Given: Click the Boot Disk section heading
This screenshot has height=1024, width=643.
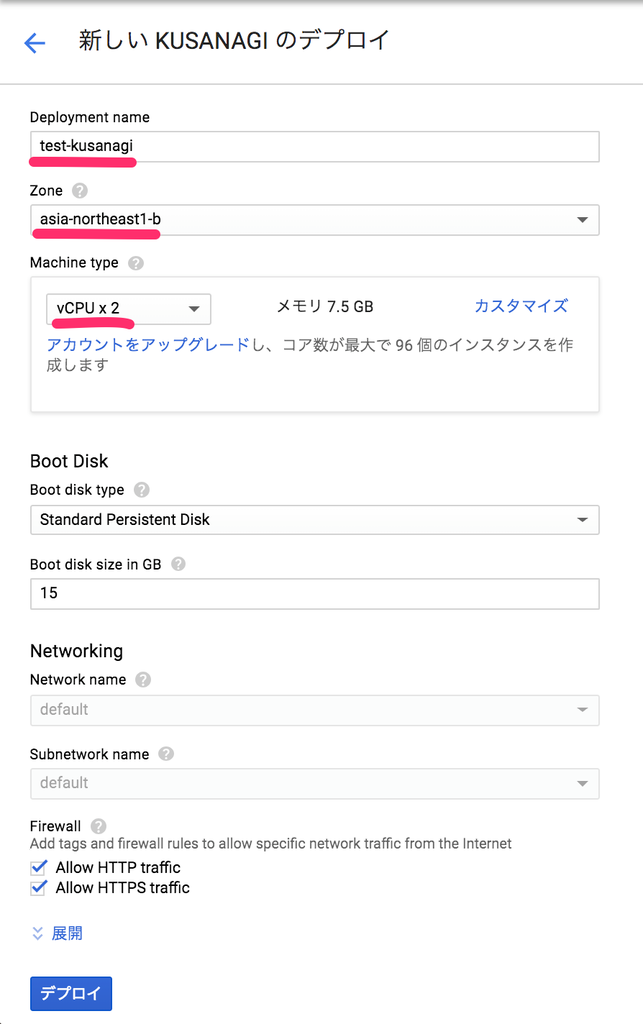Looking at the screenshot, I should click(x=69, y=461).
